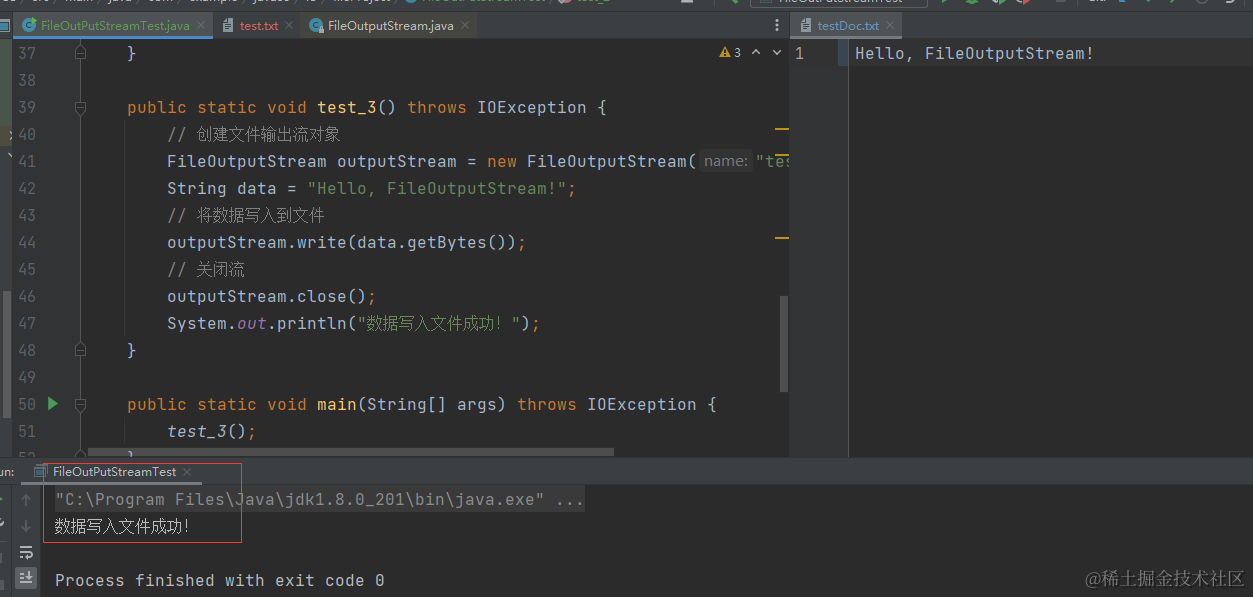Viewport: 1253px width, 597px height.
Task: Click the fold end marker at line 48
Action: [81, 350]
